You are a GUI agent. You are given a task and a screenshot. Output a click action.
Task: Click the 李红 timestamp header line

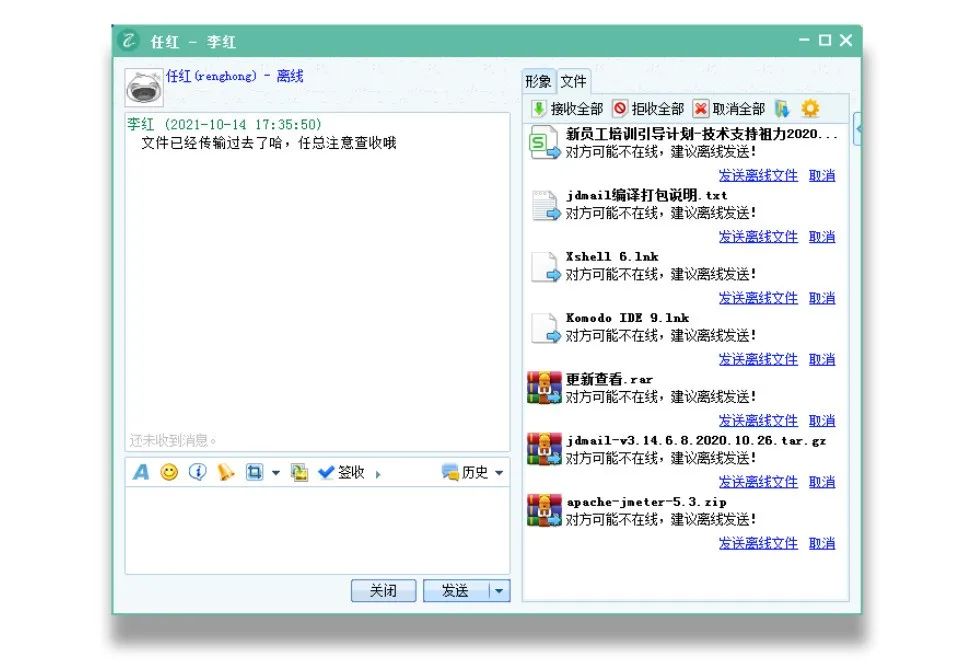pos(224,124)
